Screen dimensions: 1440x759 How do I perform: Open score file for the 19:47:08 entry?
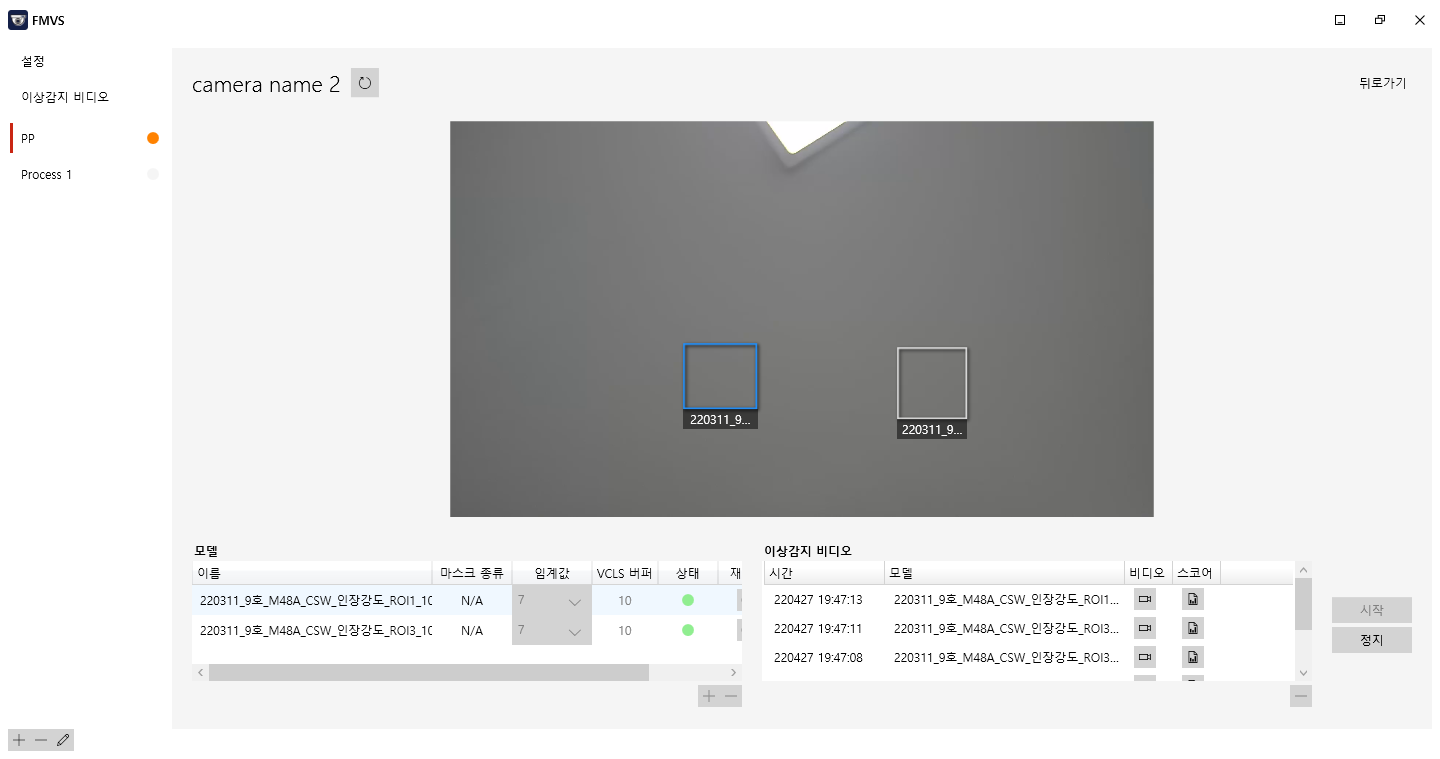coord(1192,657)
